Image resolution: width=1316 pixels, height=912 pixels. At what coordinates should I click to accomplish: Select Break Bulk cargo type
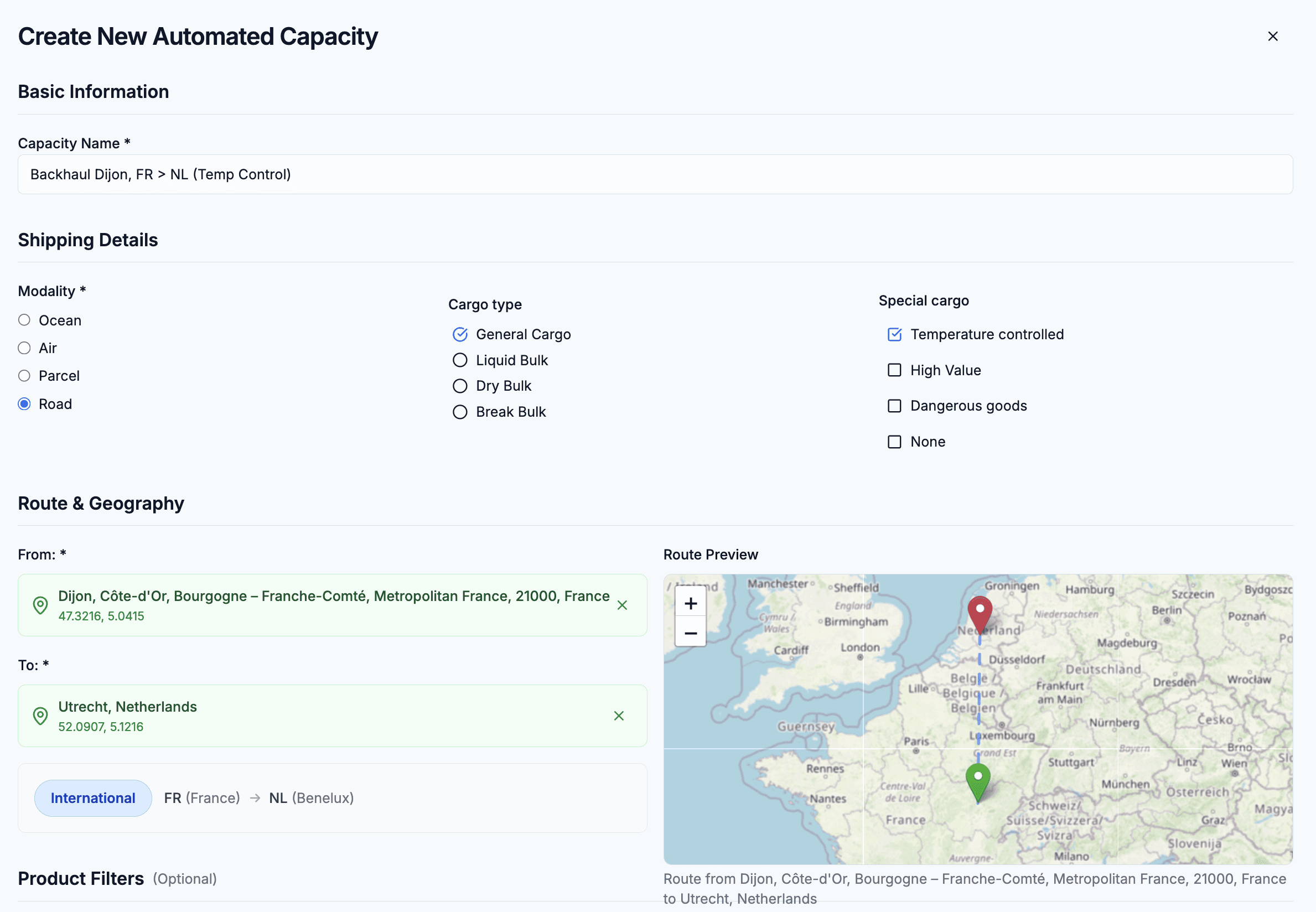click(460, 412)
